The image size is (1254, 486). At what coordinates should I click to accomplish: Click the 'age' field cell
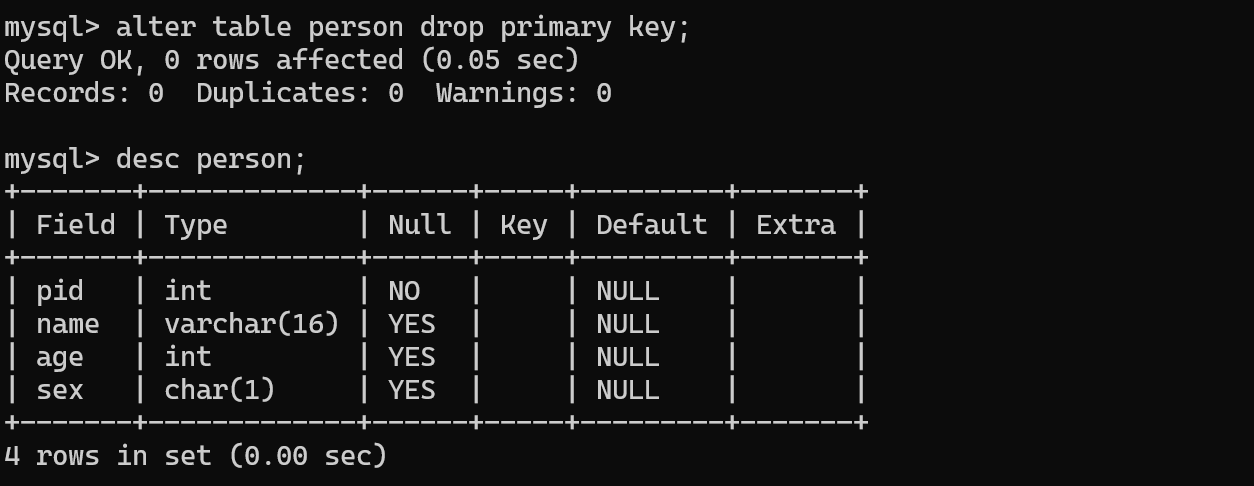coord(60,358)
